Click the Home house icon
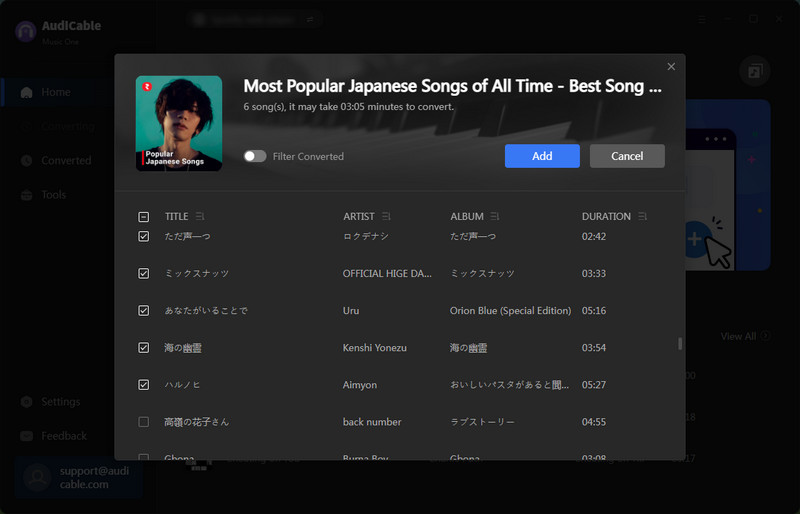 point(27,92)
